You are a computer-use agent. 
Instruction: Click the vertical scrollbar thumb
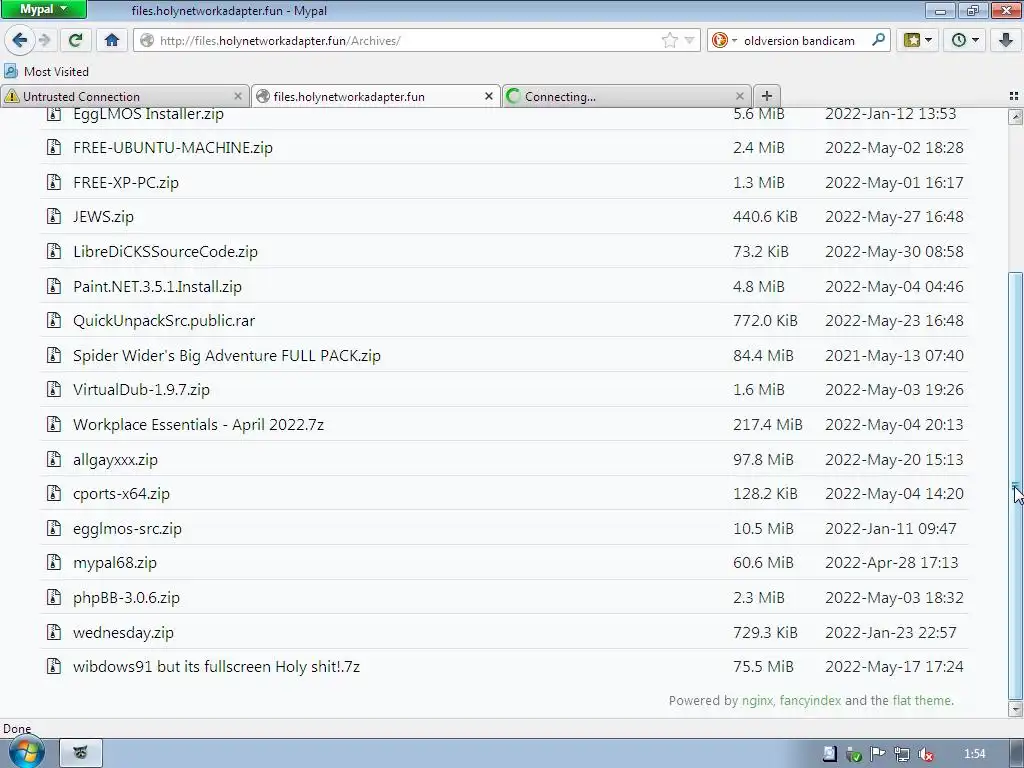click(x=1015, y=486)
